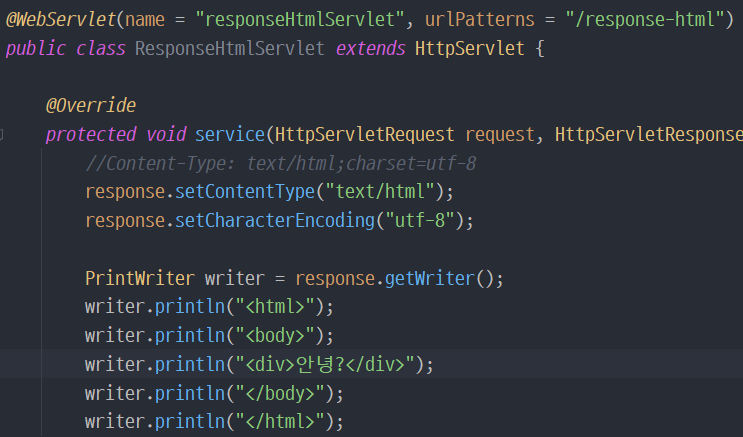
Task: Click the extends keyword
Action: [x=371, y=48]
